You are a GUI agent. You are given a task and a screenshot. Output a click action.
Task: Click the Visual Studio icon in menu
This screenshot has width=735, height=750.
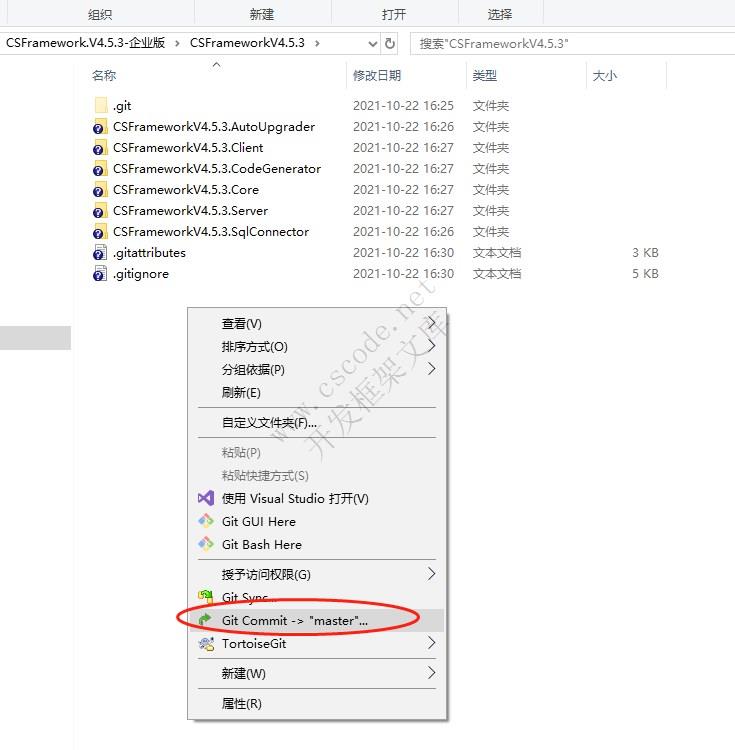tap(206, 498)
